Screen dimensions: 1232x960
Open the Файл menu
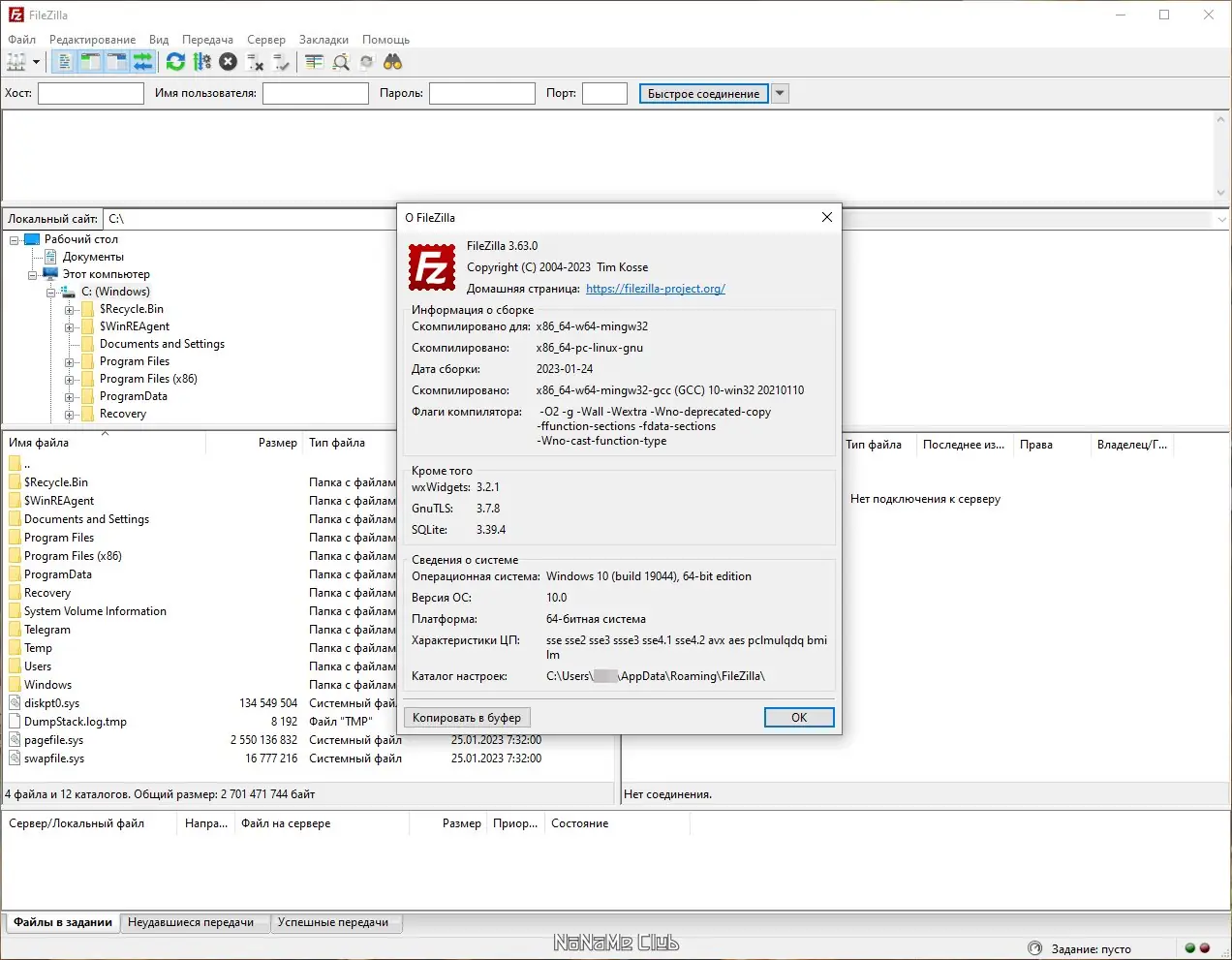(22, 40)
